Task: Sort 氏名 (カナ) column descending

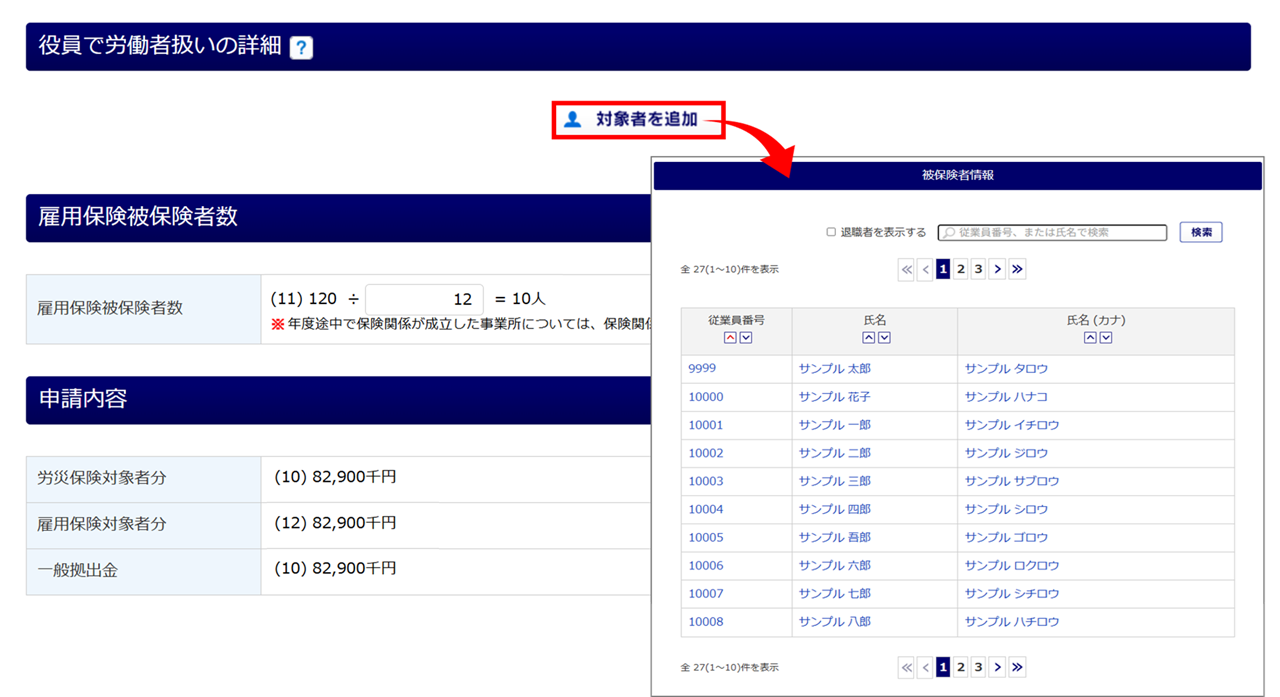Action: pos(1105,338)
